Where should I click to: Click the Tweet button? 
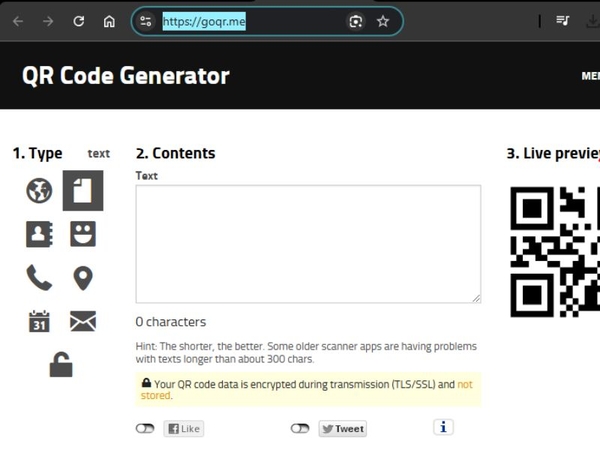[343, 429]
